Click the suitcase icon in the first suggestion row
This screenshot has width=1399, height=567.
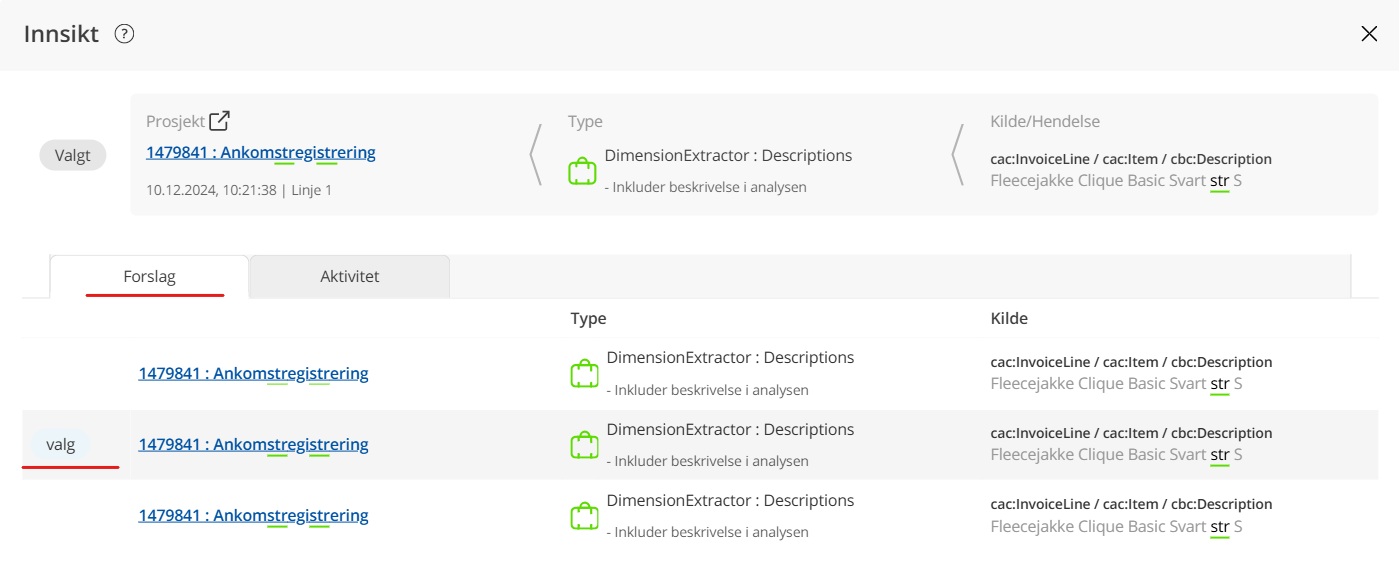[x=584, y=374]
